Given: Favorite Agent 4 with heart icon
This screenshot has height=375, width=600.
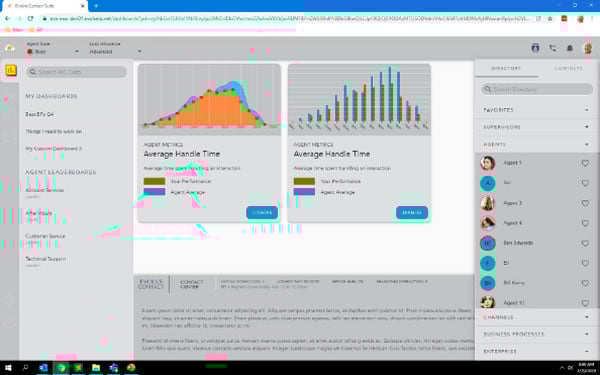Looking at the screenshot, I should pos(585,223).
